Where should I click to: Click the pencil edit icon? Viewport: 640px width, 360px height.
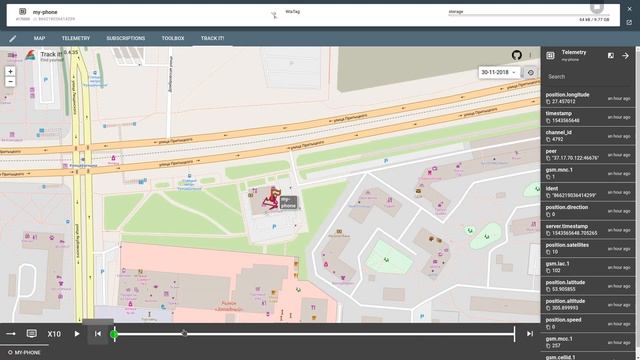click(12, 38)
